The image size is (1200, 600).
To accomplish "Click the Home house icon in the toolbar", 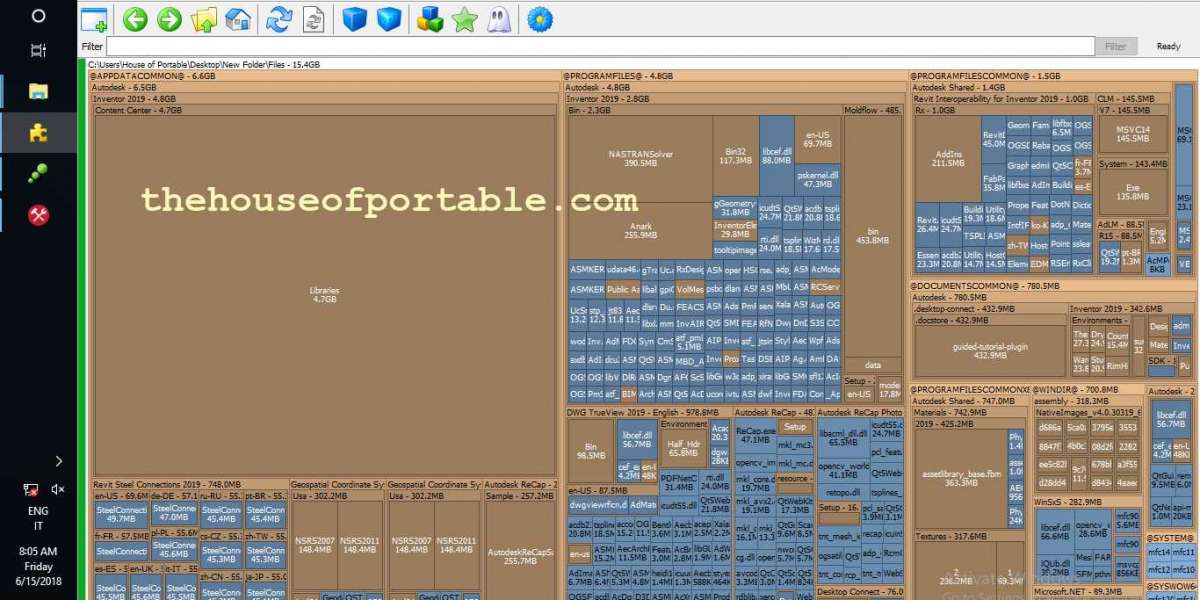I will click(x=238, y=18).
